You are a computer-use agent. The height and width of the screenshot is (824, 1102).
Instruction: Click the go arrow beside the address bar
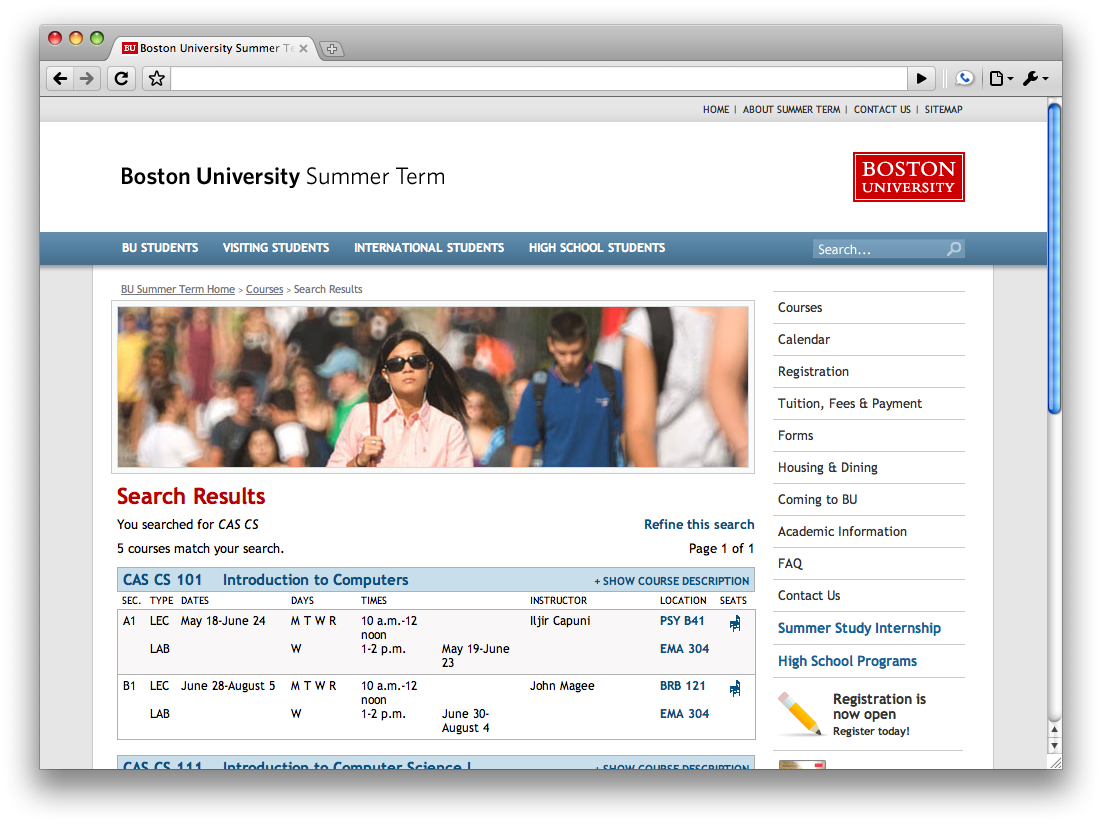pos(921,78)
